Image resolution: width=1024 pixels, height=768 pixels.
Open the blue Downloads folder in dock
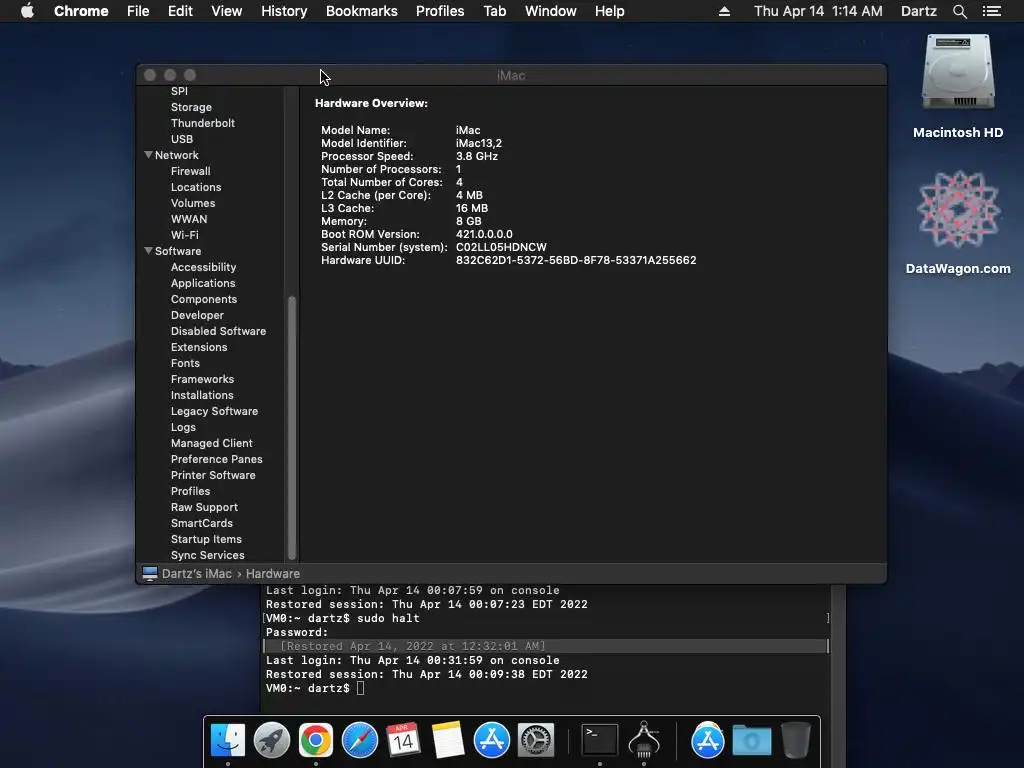pos(752,741)
